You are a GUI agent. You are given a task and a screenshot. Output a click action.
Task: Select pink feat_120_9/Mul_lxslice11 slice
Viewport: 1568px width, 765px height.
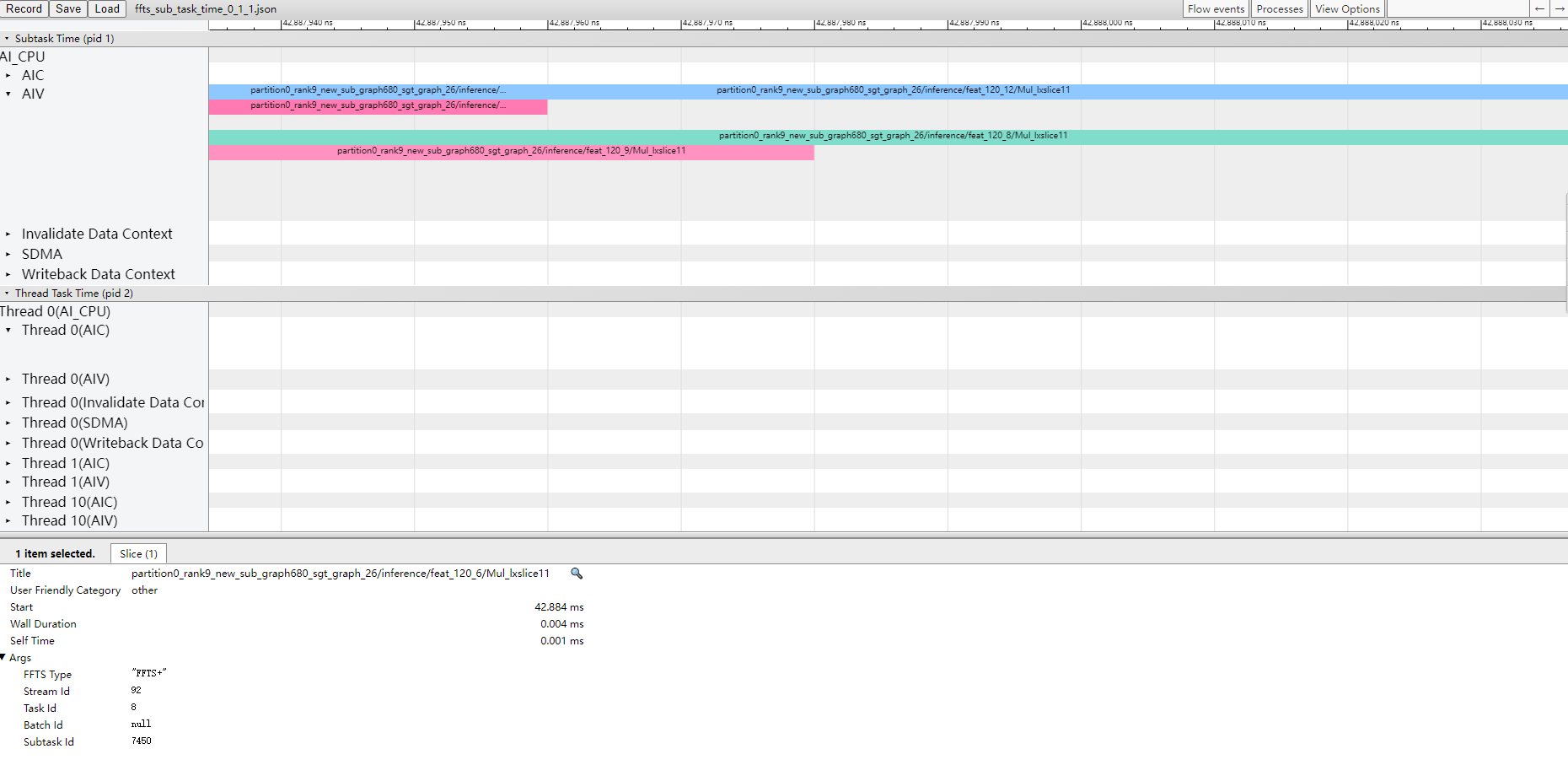[x=511, y=152]
